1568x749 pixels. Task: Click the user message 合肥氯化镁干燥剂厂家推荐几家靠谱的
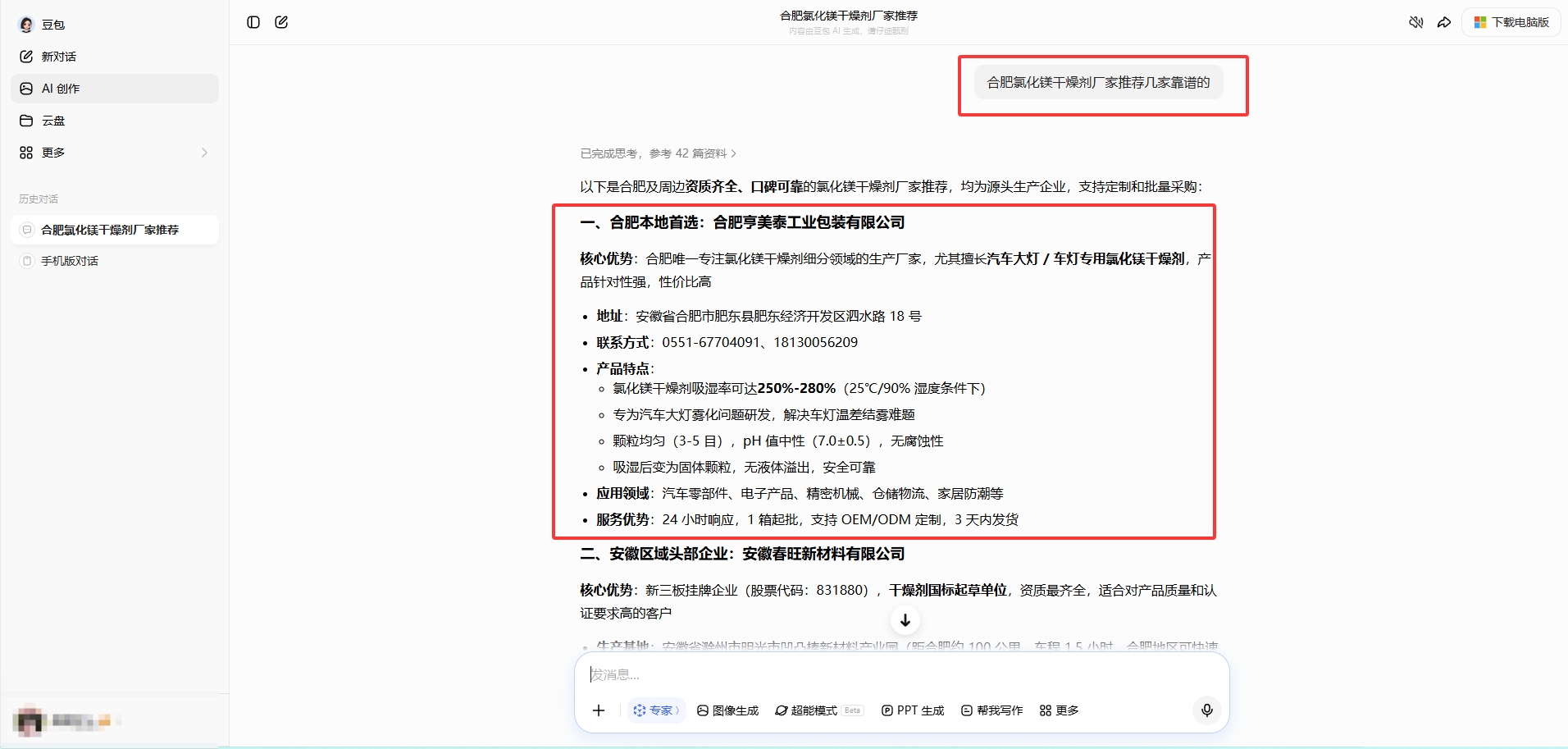[x=1098, y=83]
